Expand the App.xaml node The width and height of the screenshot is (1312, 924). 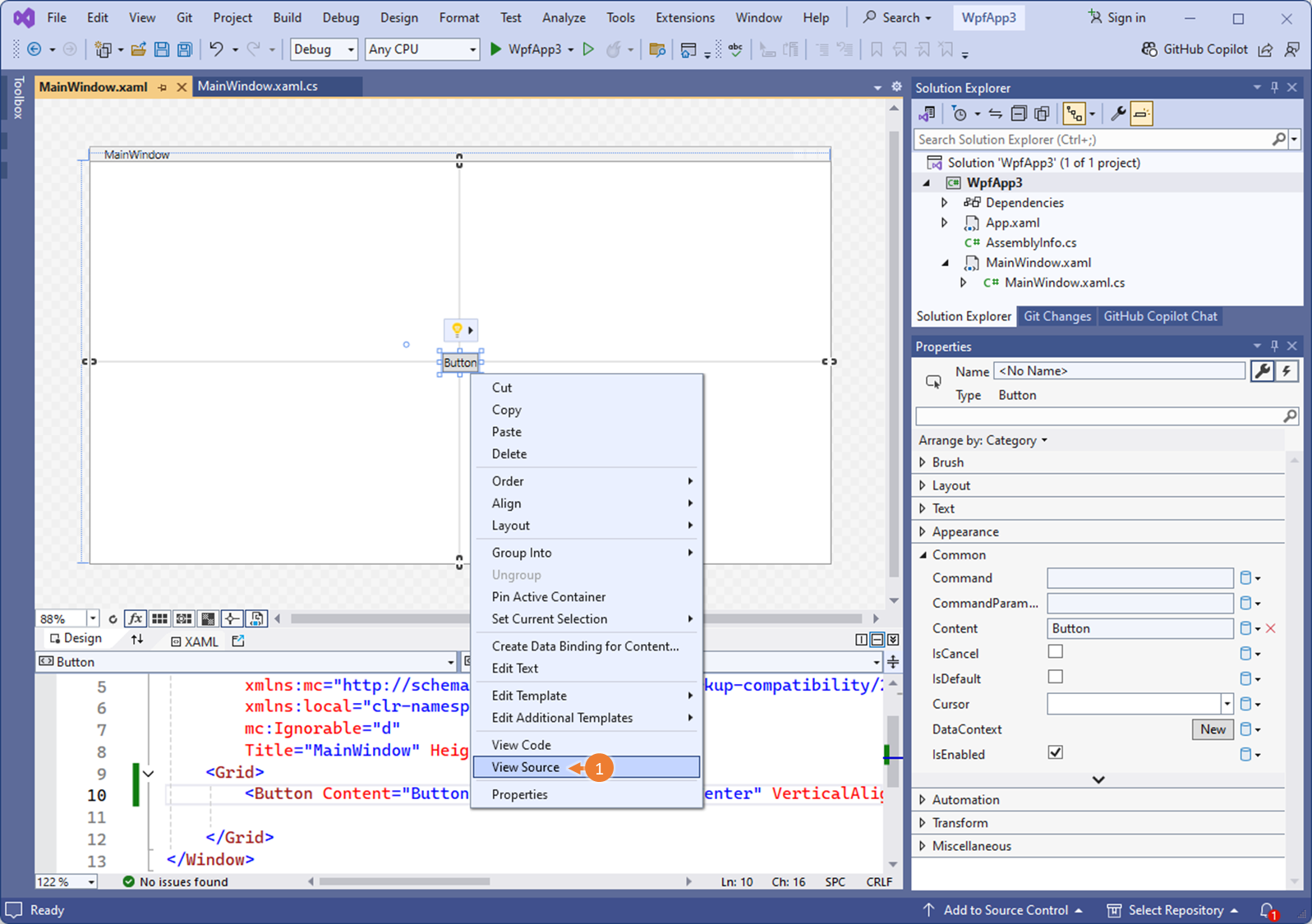pyautogui.click(x=945, y=223)
